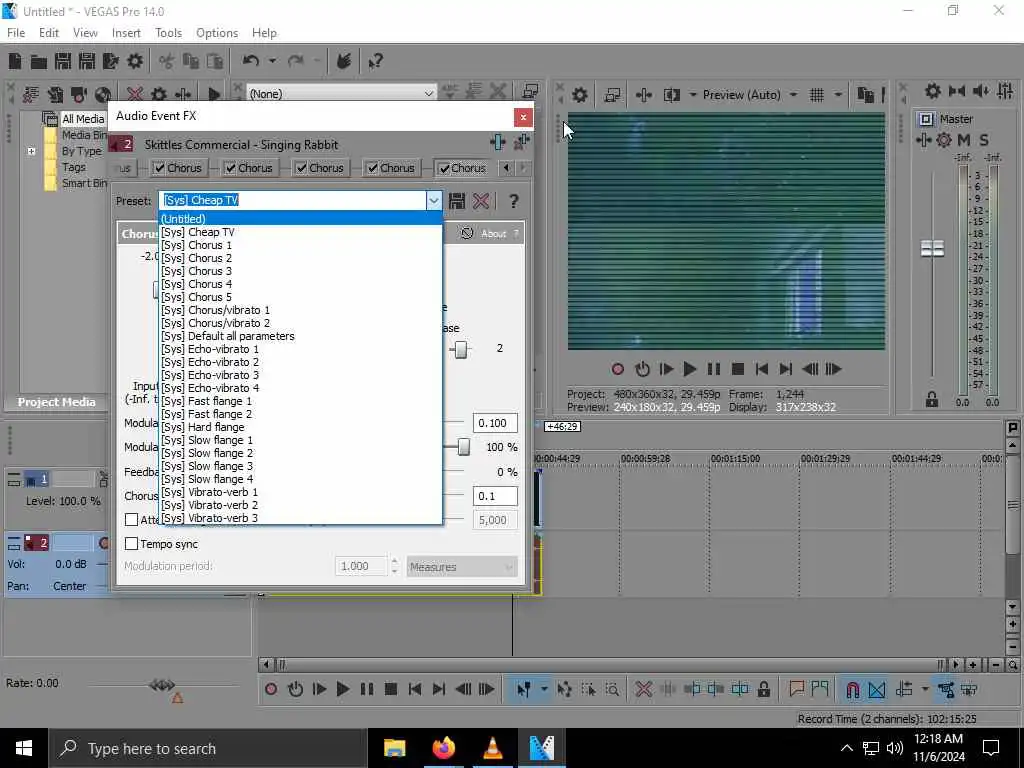Switch to the Project Media tab
Image resolution: width=1024 pixels, height=768 pixels.
click(x=56, y=402)
